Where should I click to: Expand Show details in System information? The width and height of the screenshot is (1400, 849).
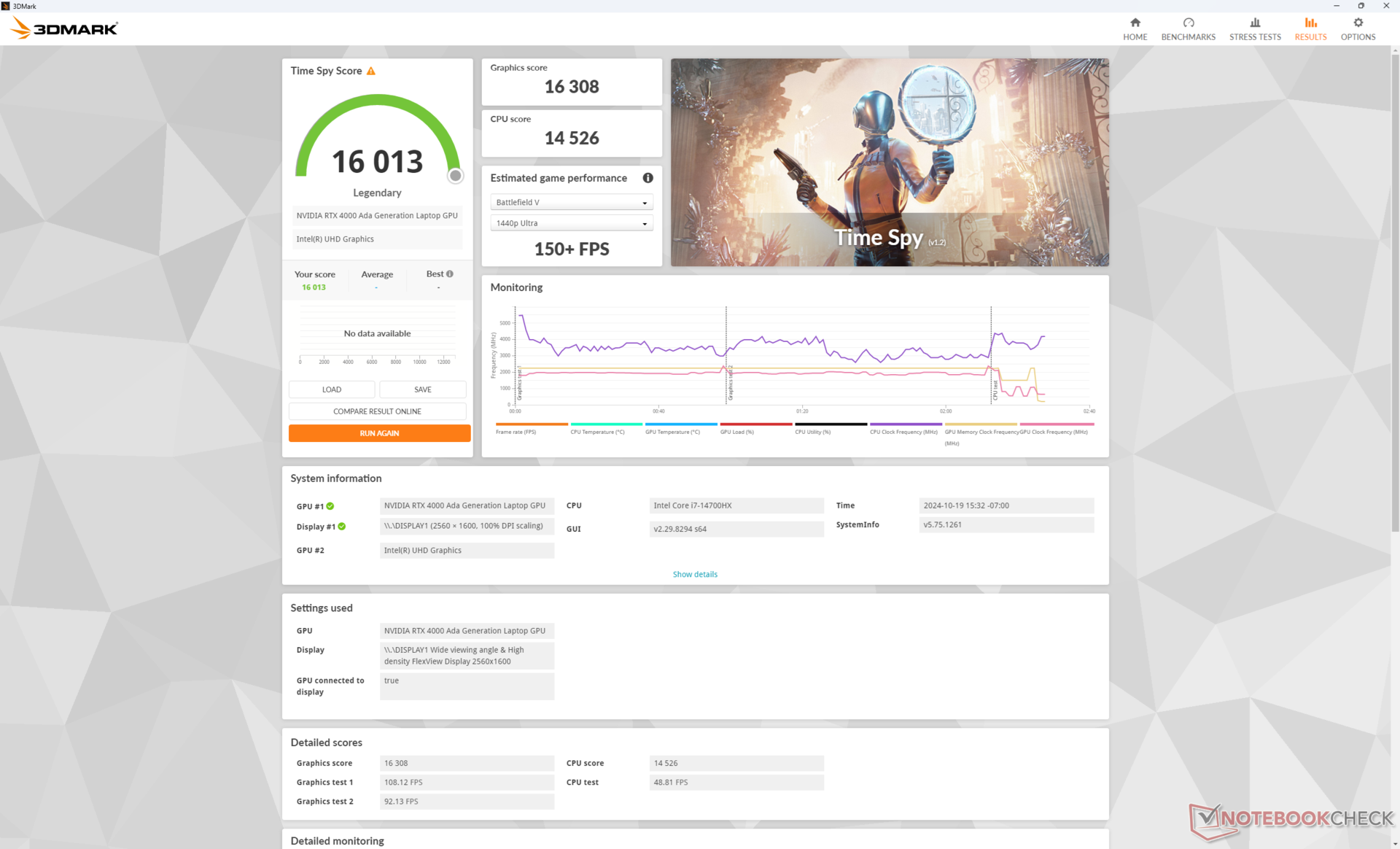tap(694, 575)
